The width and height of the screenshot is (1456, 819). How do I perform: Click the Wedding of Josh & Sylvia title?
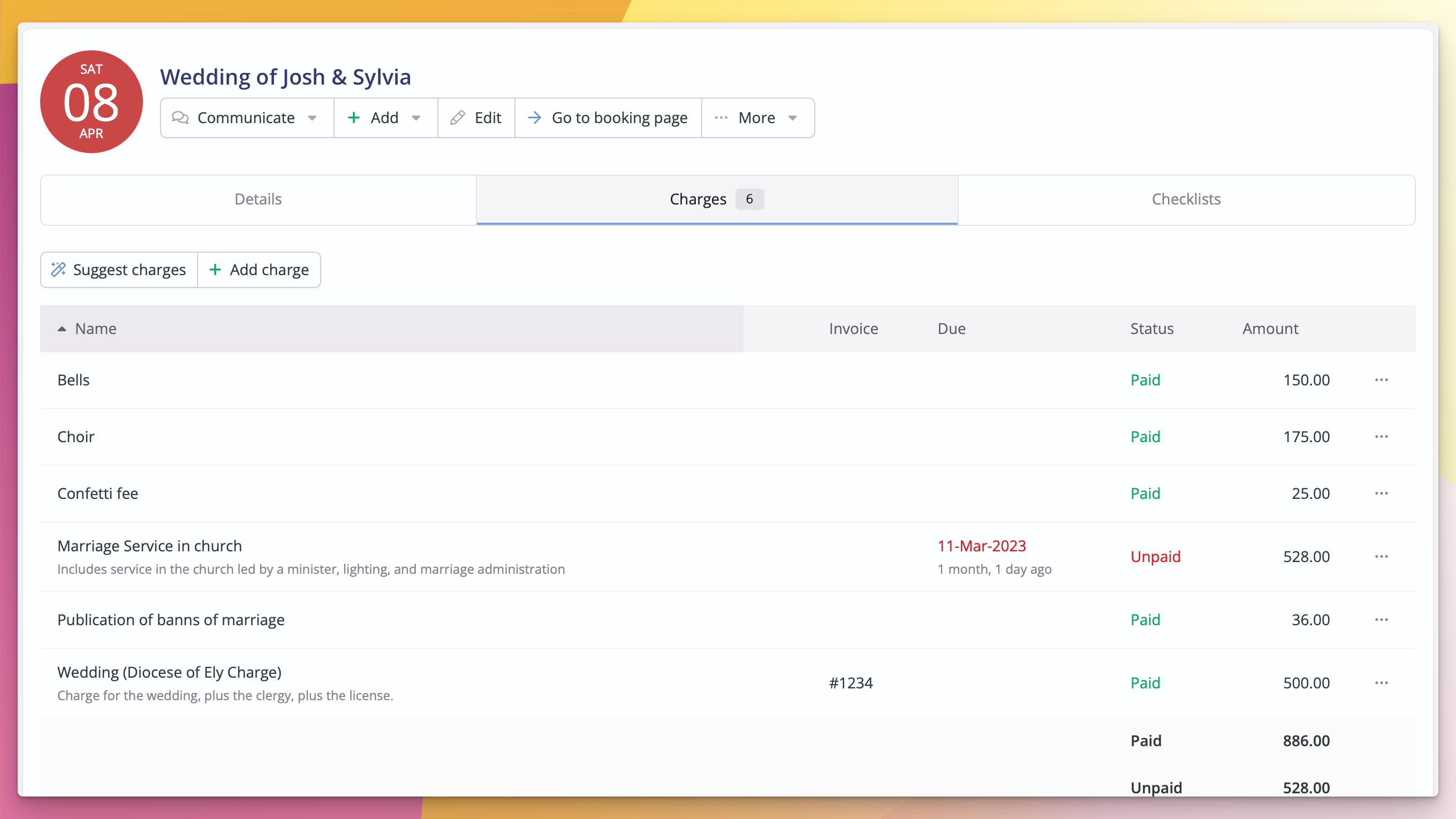[x=285, y=77]
